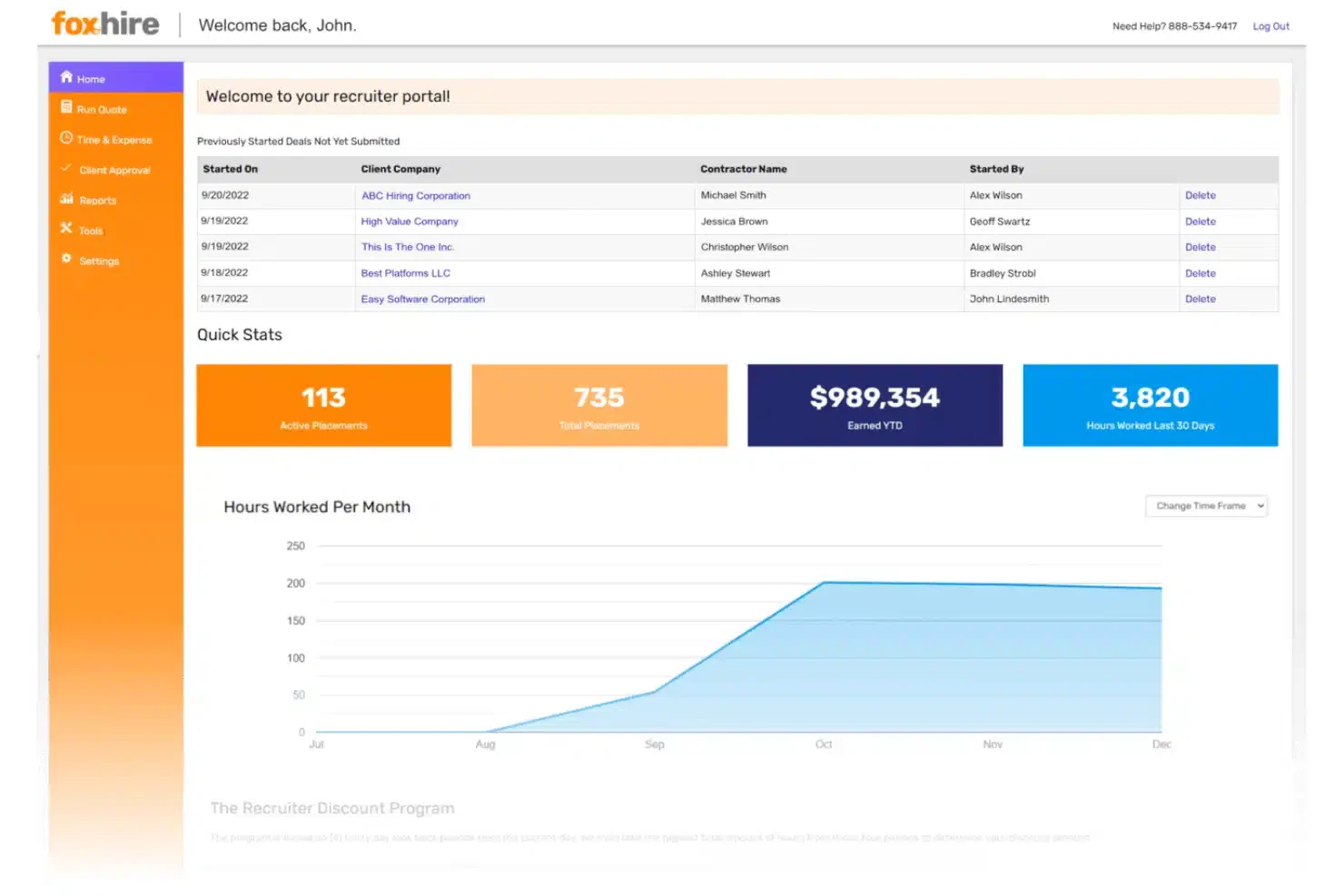Open This Is The One Inc. deal
This screenshot has height=896, width=1344.
point(408,247)
